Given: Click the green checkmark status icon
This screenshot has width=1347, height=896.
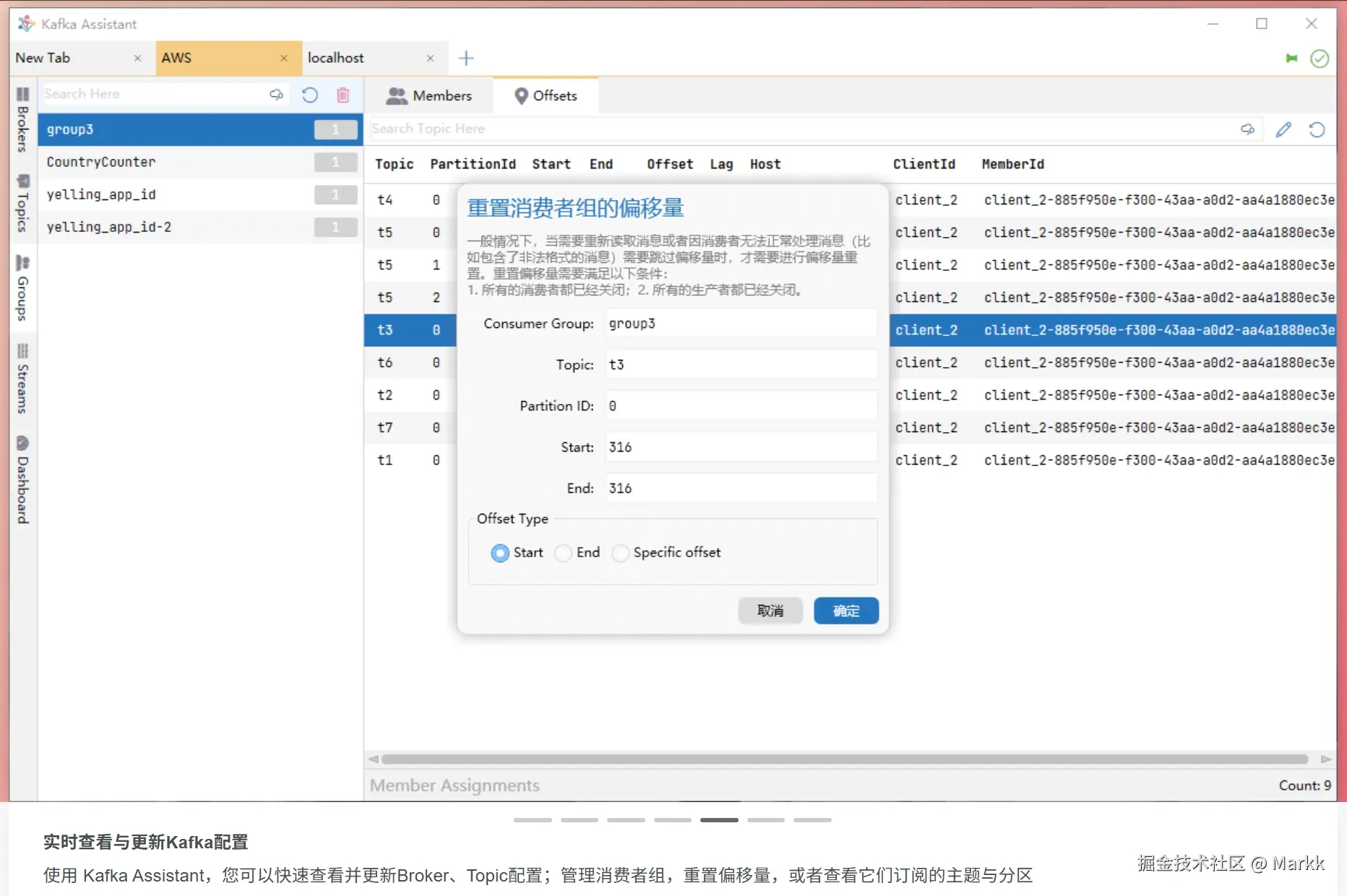Looking at the screenshot, I should click(x=1320, y=59).
